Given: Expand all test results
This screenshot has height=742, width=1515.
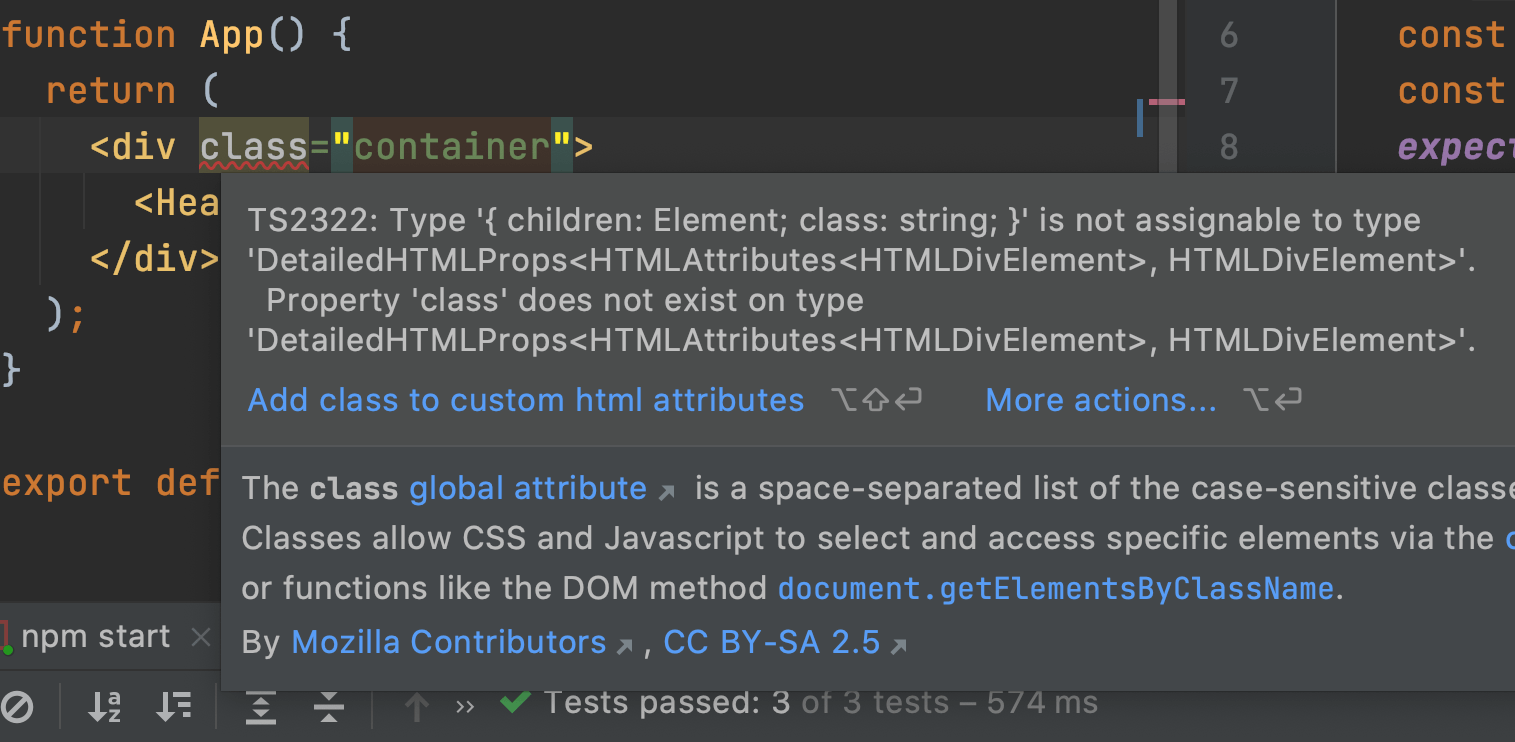Looking at the screenshot, I should [261, 706].
